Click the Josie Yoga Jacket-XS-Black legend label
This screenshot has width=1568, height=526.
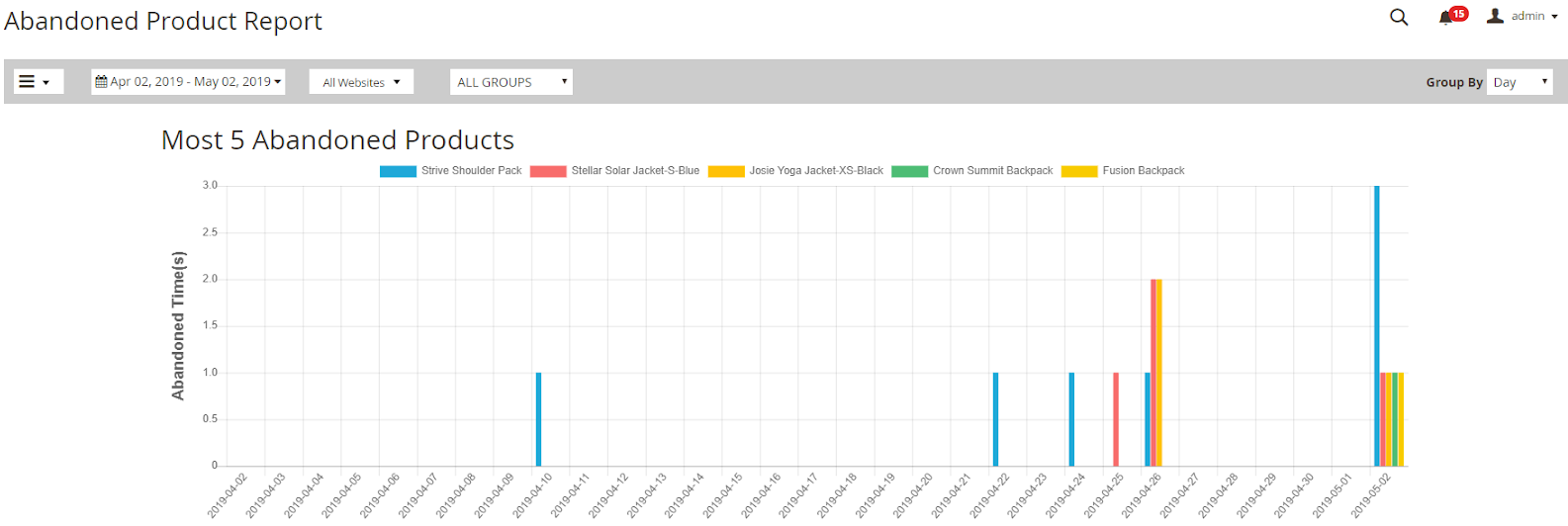[816, 171]
